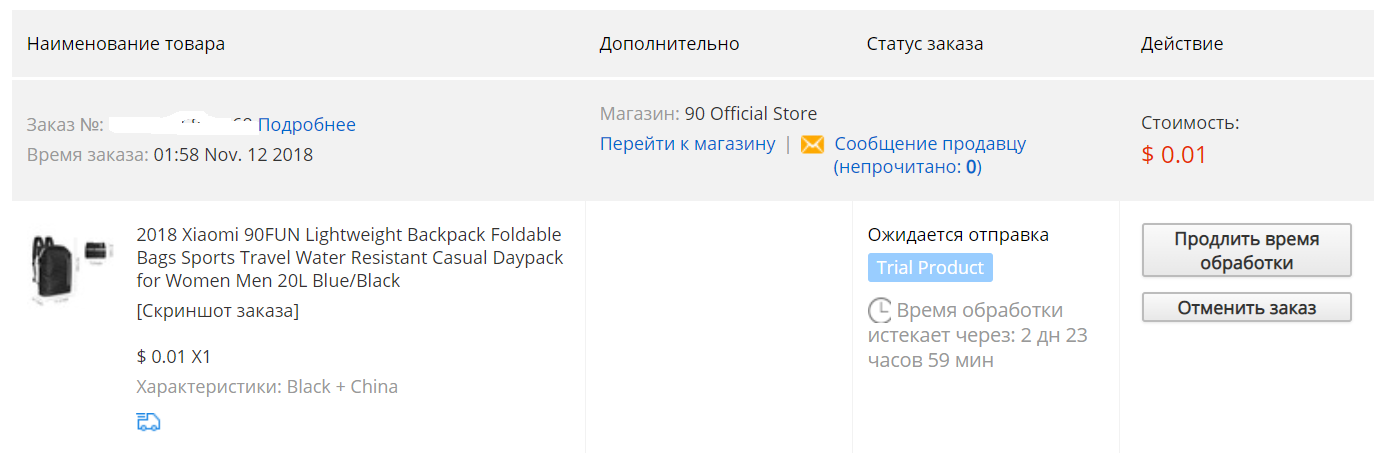Open the Xiaomi 90FUN Backpack product title
Screen dimensions: 1387x453
point(350,257)
